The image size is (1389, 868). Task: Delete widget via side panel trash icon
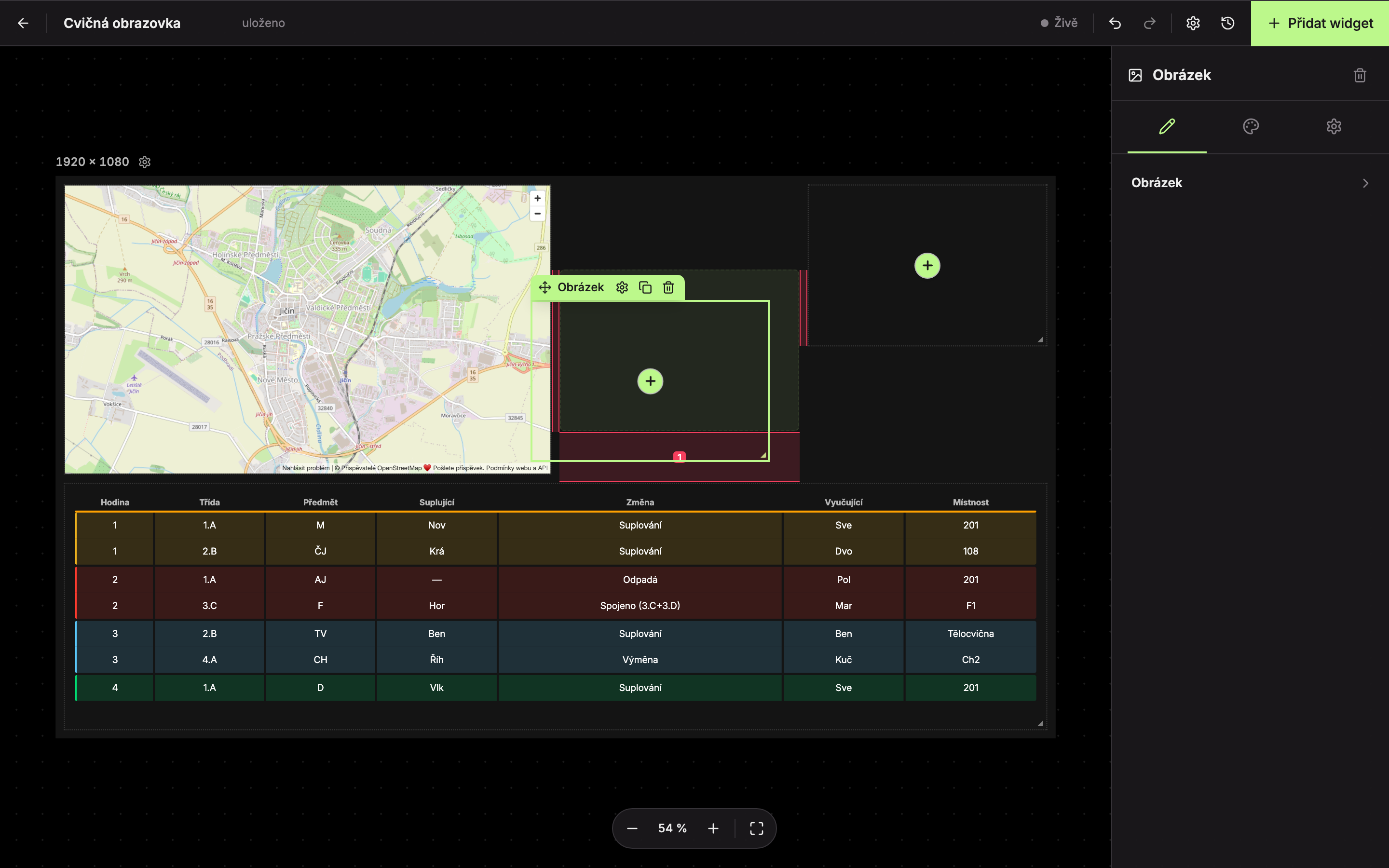tap(1360, 75)
